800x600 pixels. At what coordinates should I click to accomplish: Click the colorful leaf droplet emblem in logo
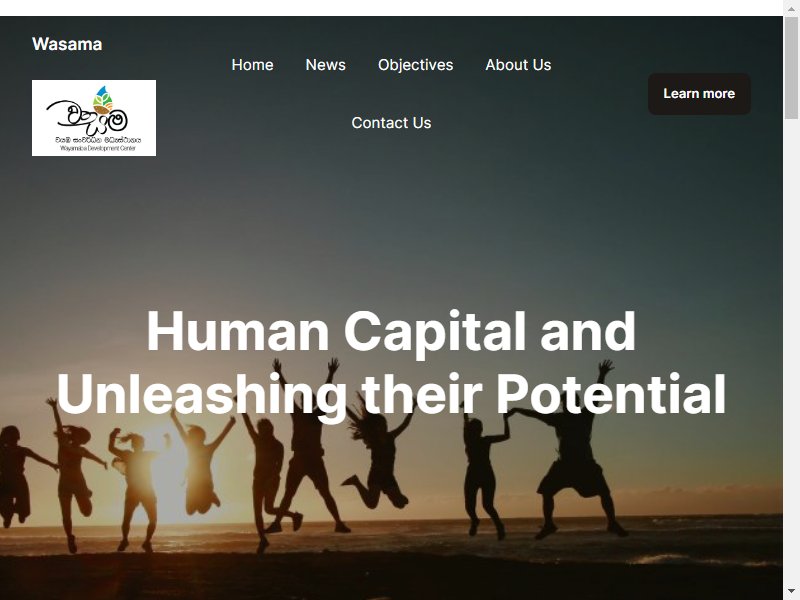(x=103, y=99)
